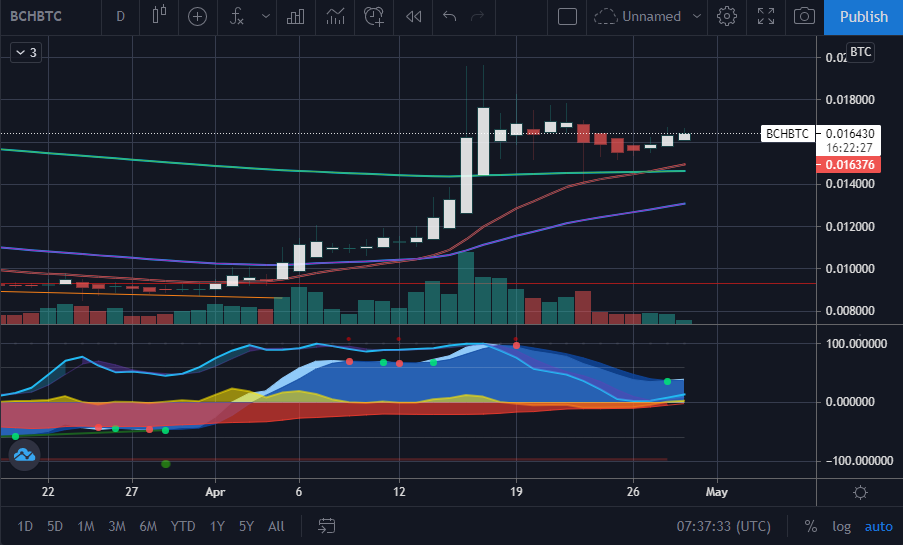Select the 5D time range

55,526
